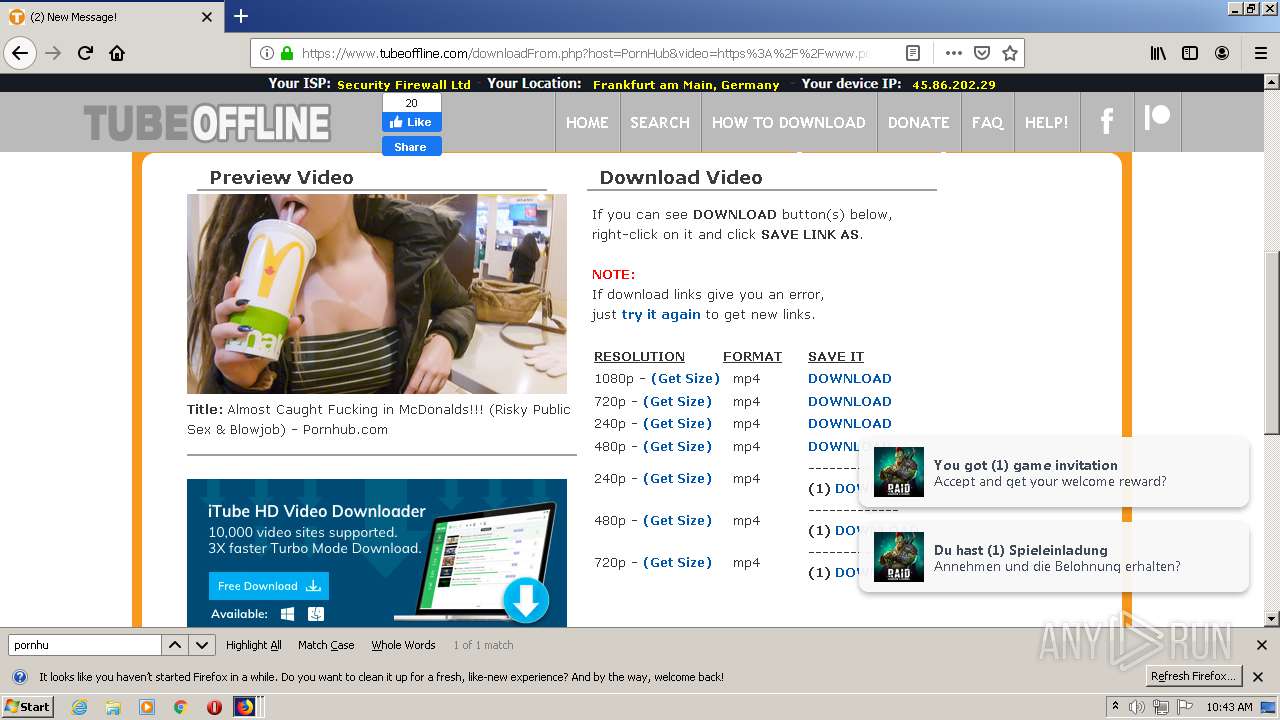Open TubeOffline Facebook page icon
1280x720 pixels.
(1107, 122)
